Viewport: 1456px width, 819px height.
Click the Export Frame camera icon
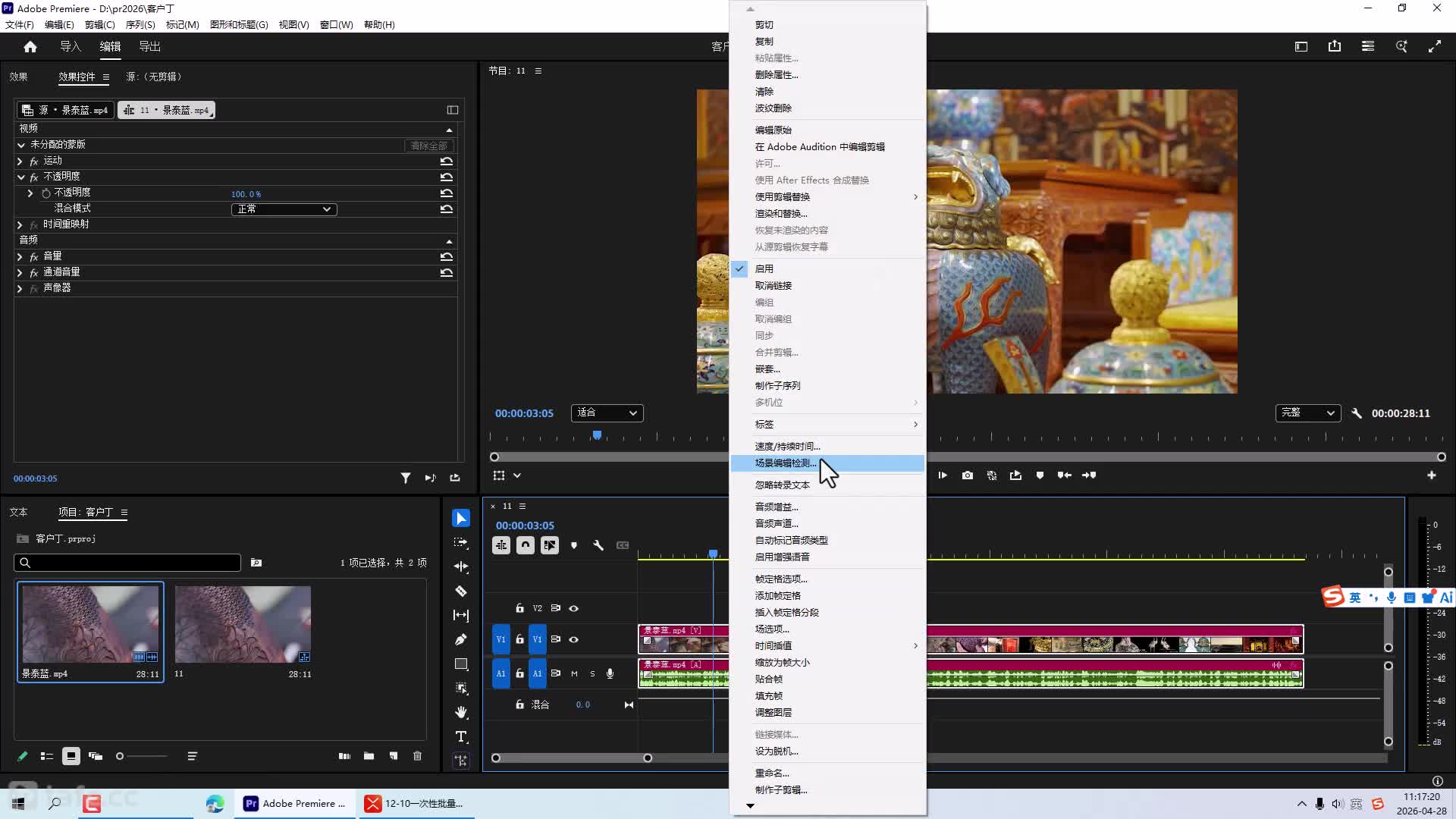968,475
